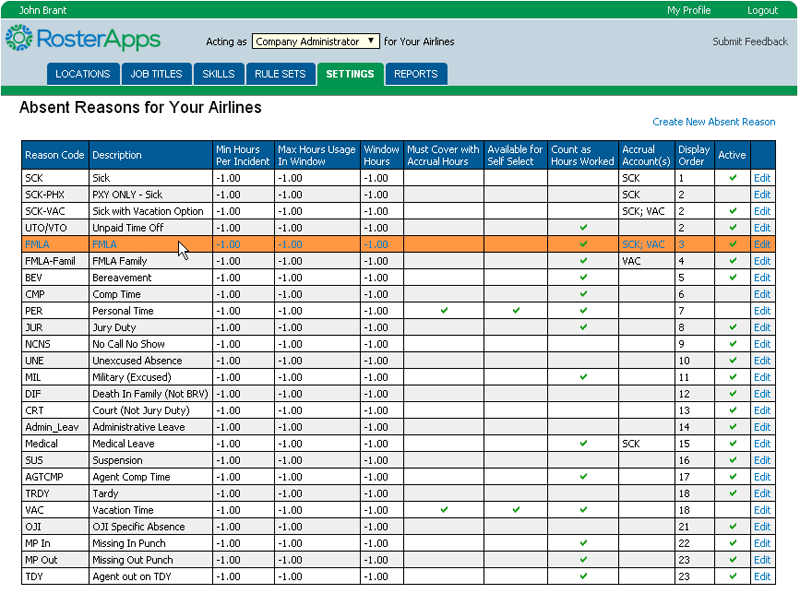Click Must Cover checkmark for Personal Time
The image size is (800, 600).
pyautogui.click(x=444, y=310)
